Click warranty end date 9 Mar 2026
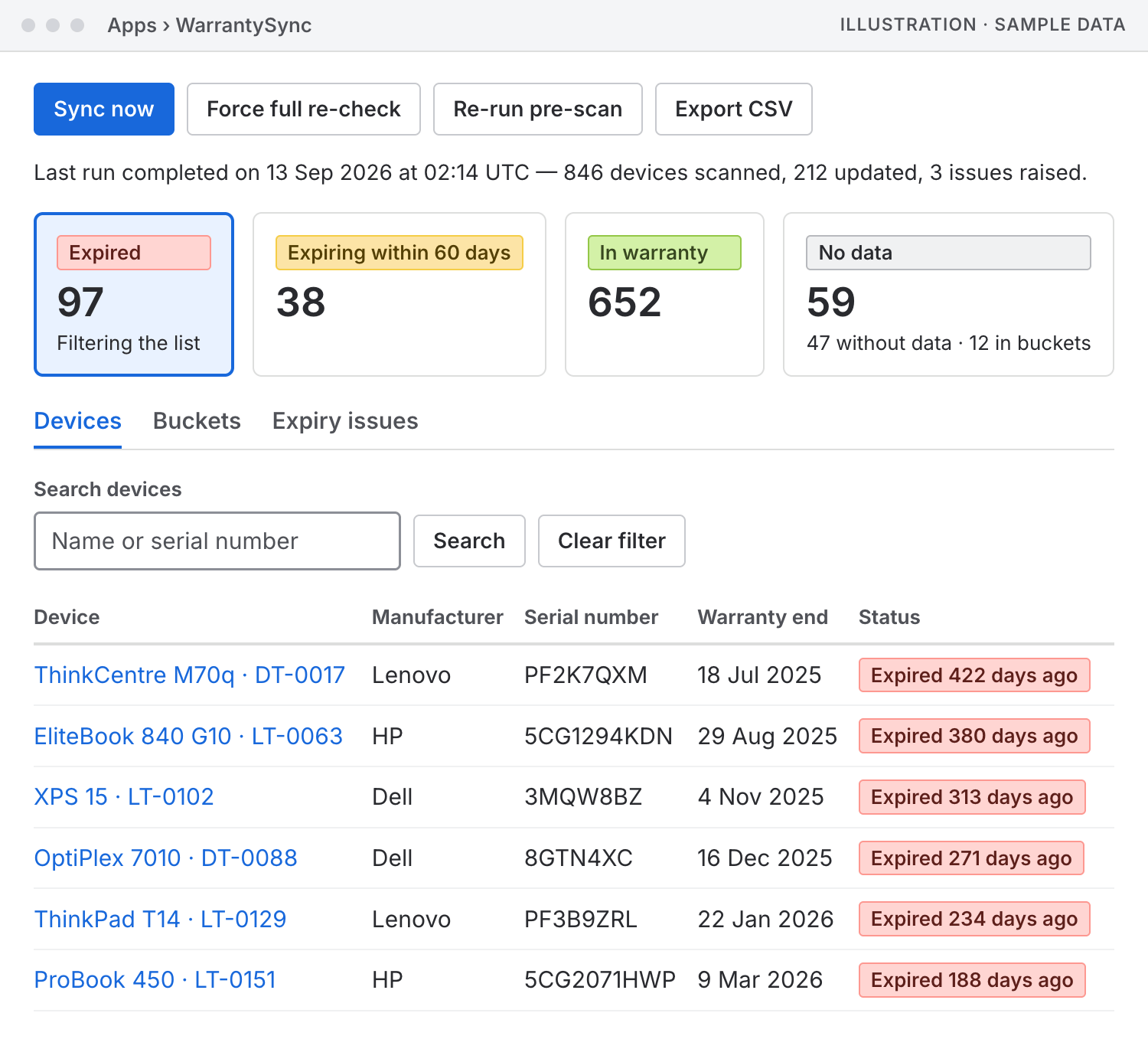The image size is (1148, 1049). pos(760,980)
